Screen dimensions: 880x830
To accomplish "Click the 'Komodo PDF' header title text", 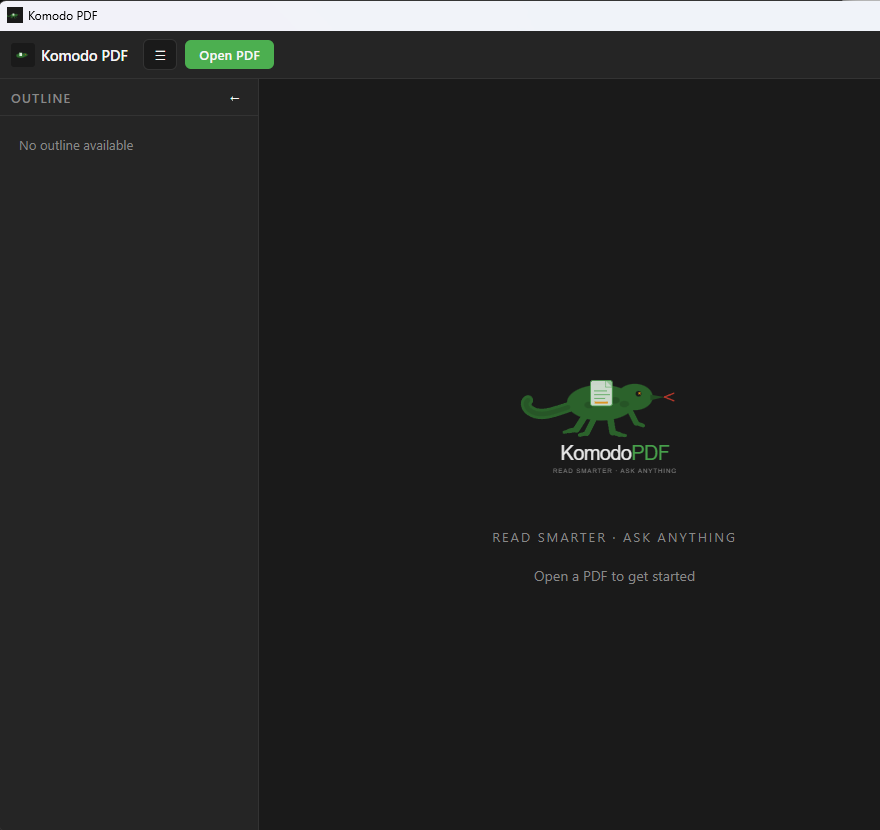I will pos(84,56).
